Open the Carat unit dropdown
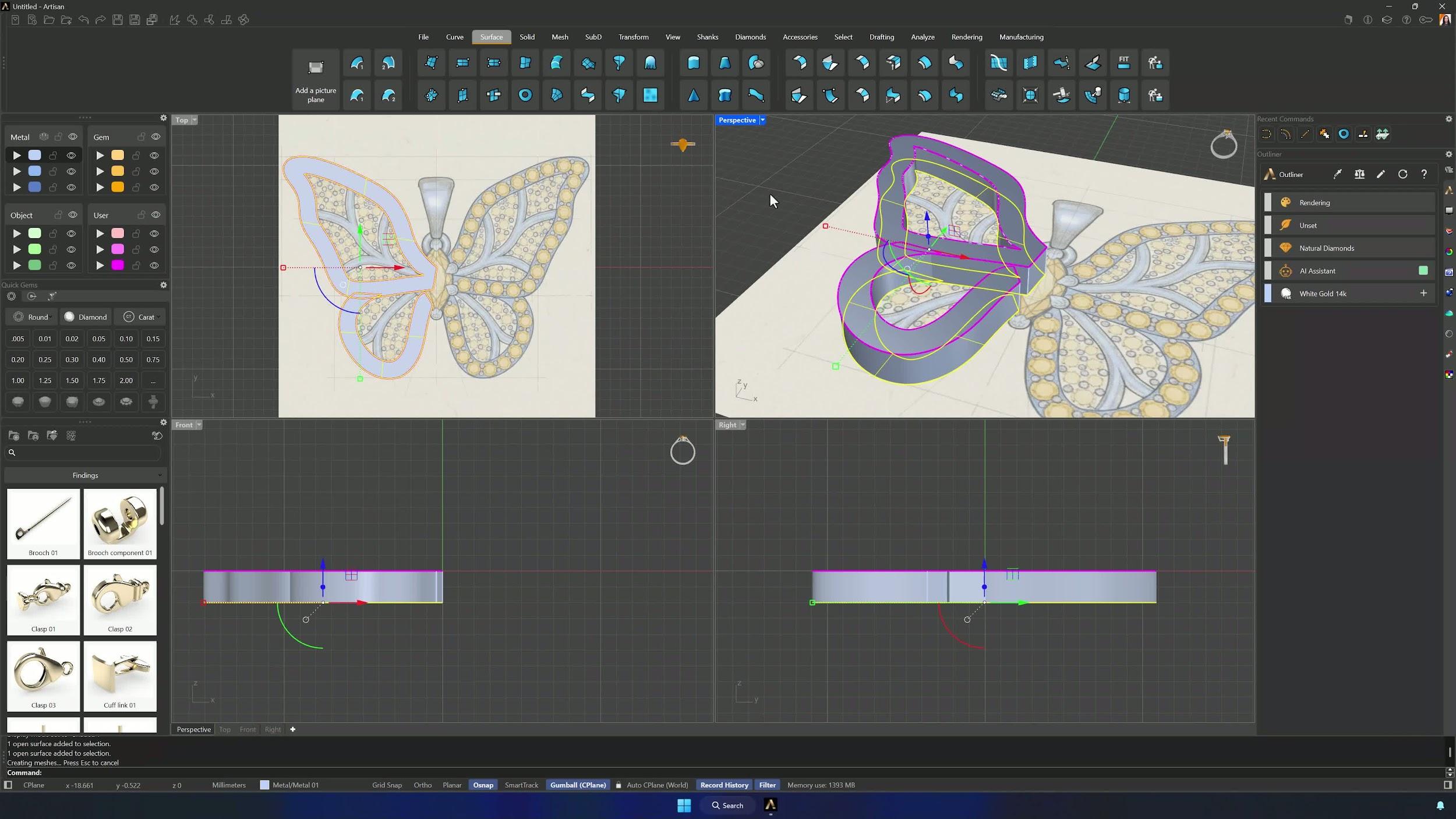 coord(142,317)
